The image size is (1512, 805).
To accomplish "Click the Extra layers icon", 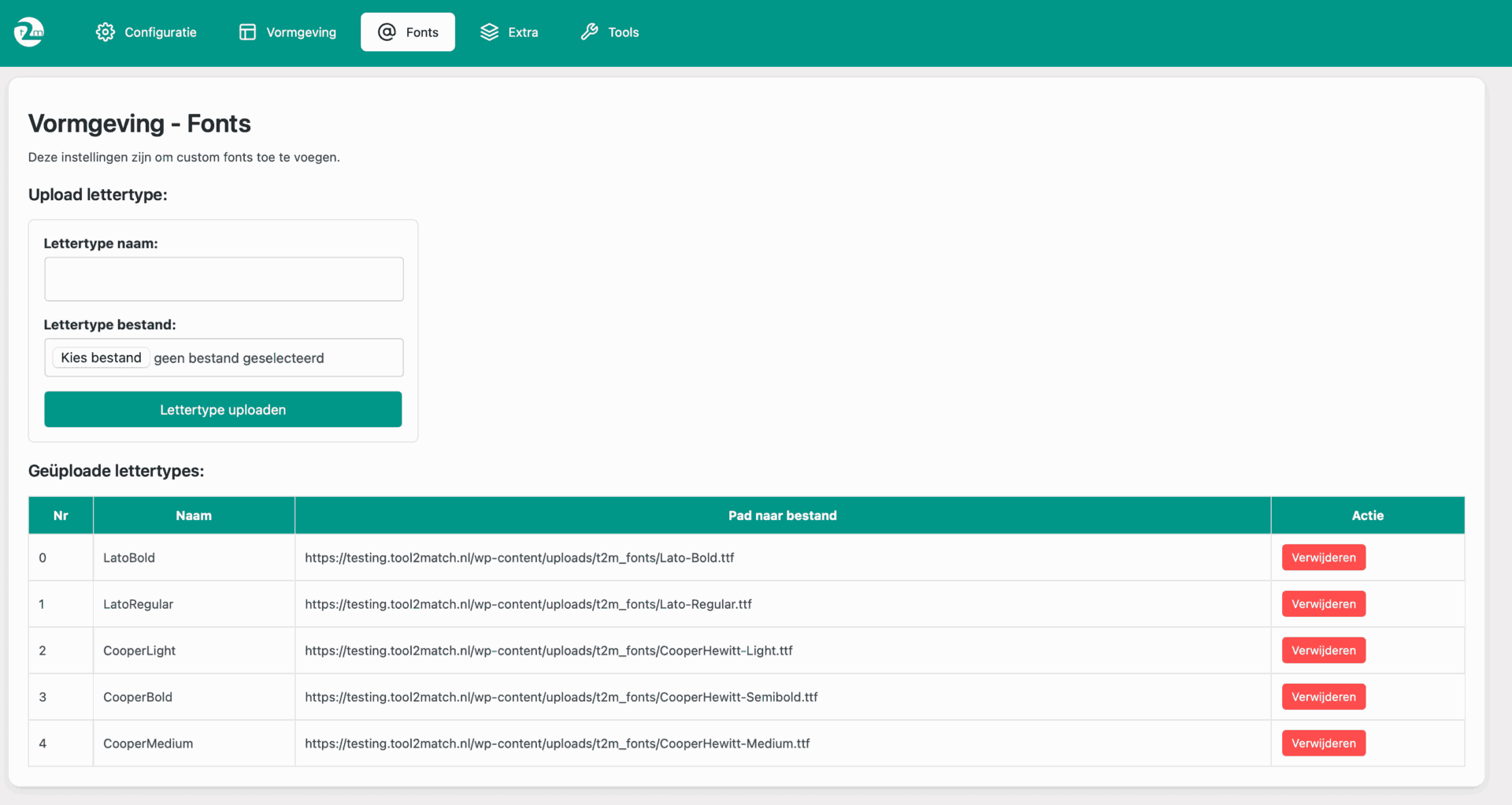I will pyautogui.click(x=489, y=32).
